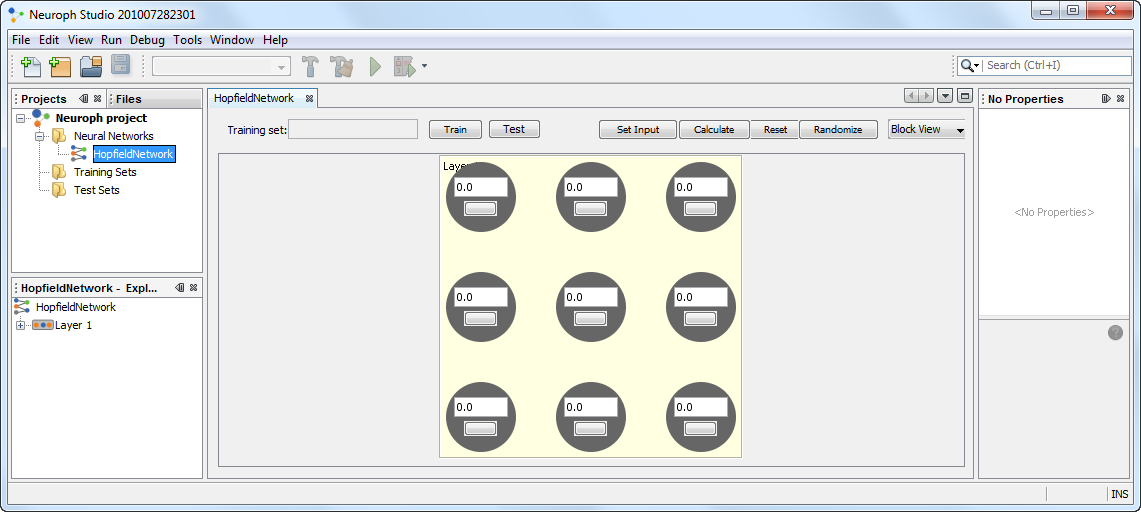The width and height of the screenshot is (1141, 512).
Task: Open the Tools menu
Action: pyautogui.click(x=187, y=40)
